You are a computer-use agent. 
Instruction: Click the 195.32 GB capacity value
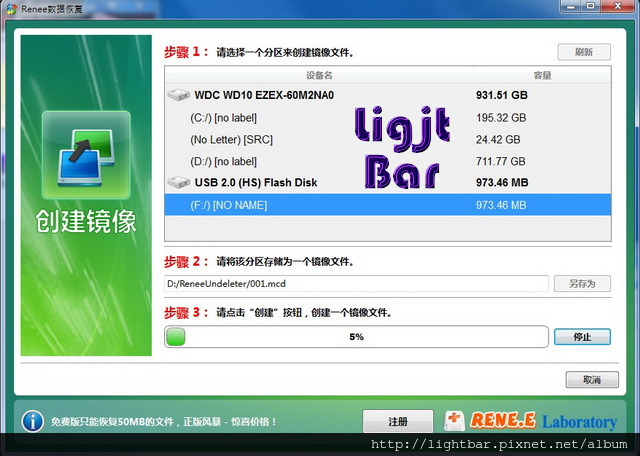[x=501, y=118]
